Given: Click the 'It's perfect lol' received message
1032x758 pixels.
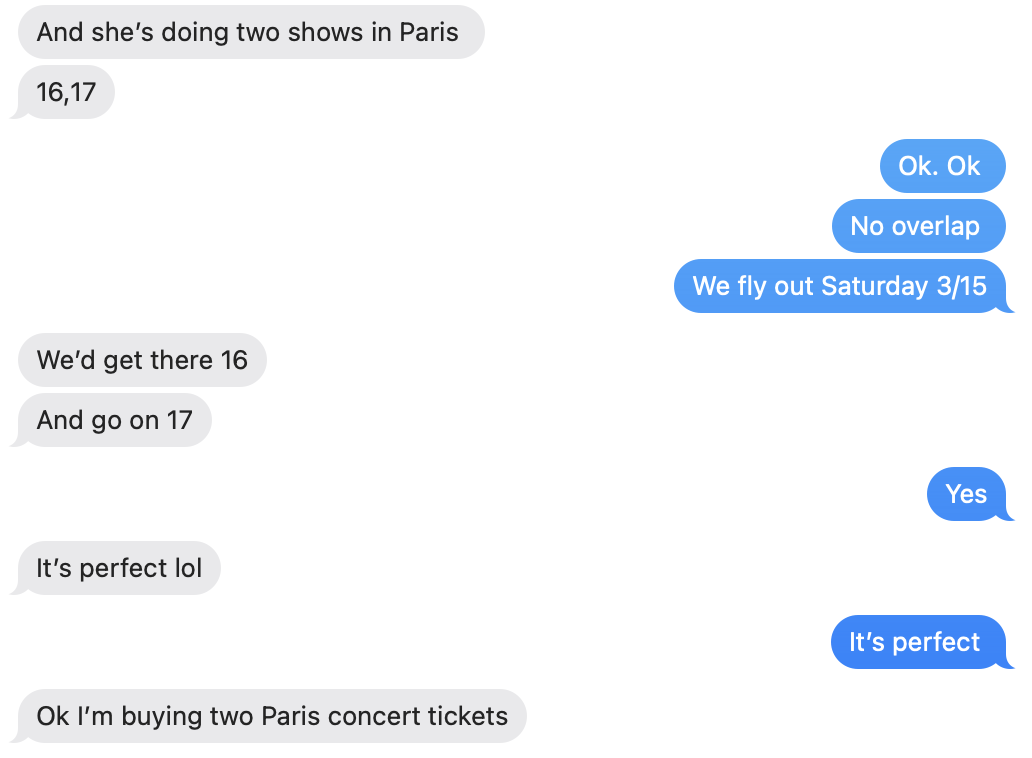Looking at the screenshot, I should tap(117, 568).
